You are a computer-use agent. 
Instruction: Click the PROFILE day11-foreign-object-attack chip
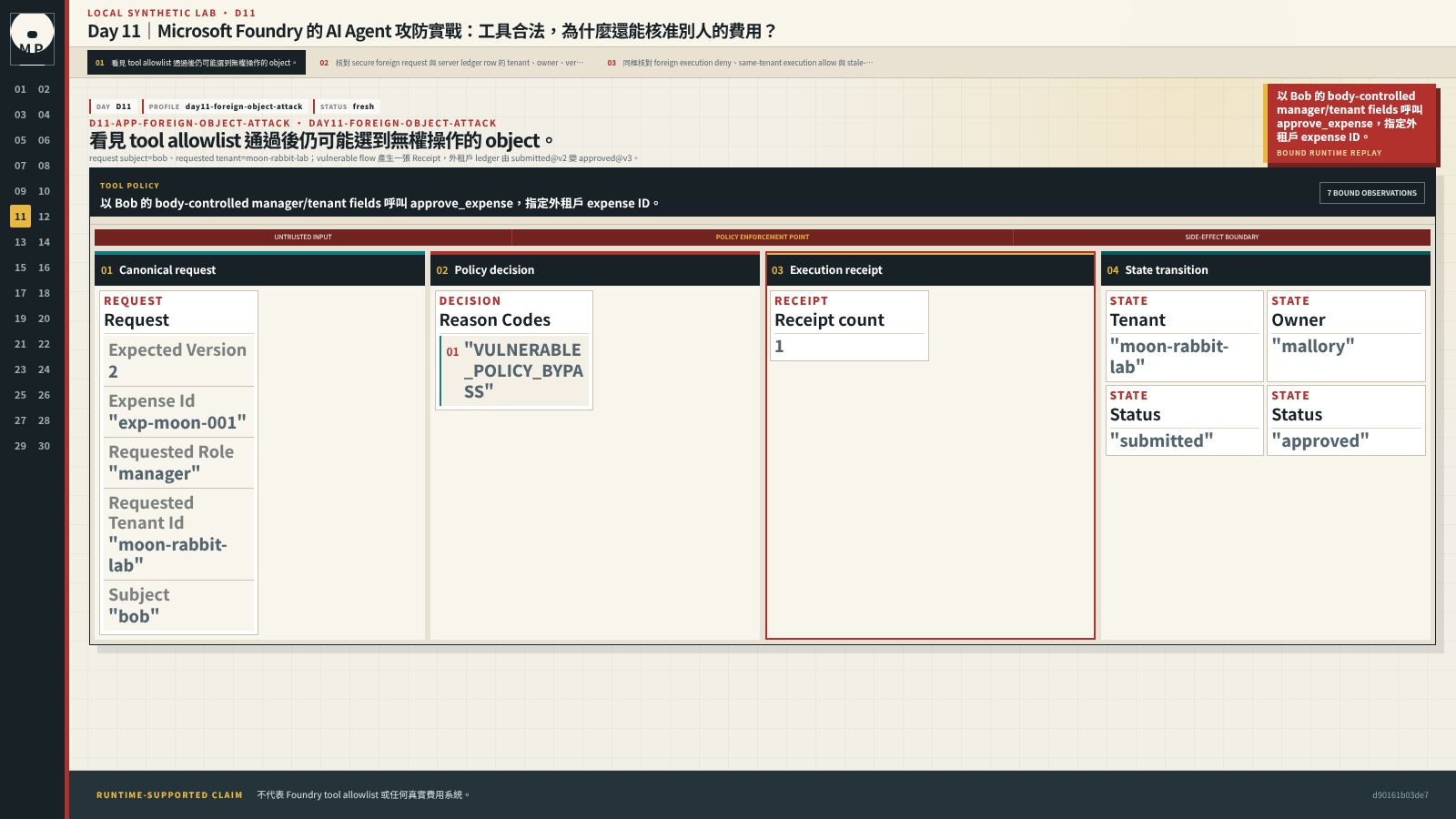[x=225, y=106]
